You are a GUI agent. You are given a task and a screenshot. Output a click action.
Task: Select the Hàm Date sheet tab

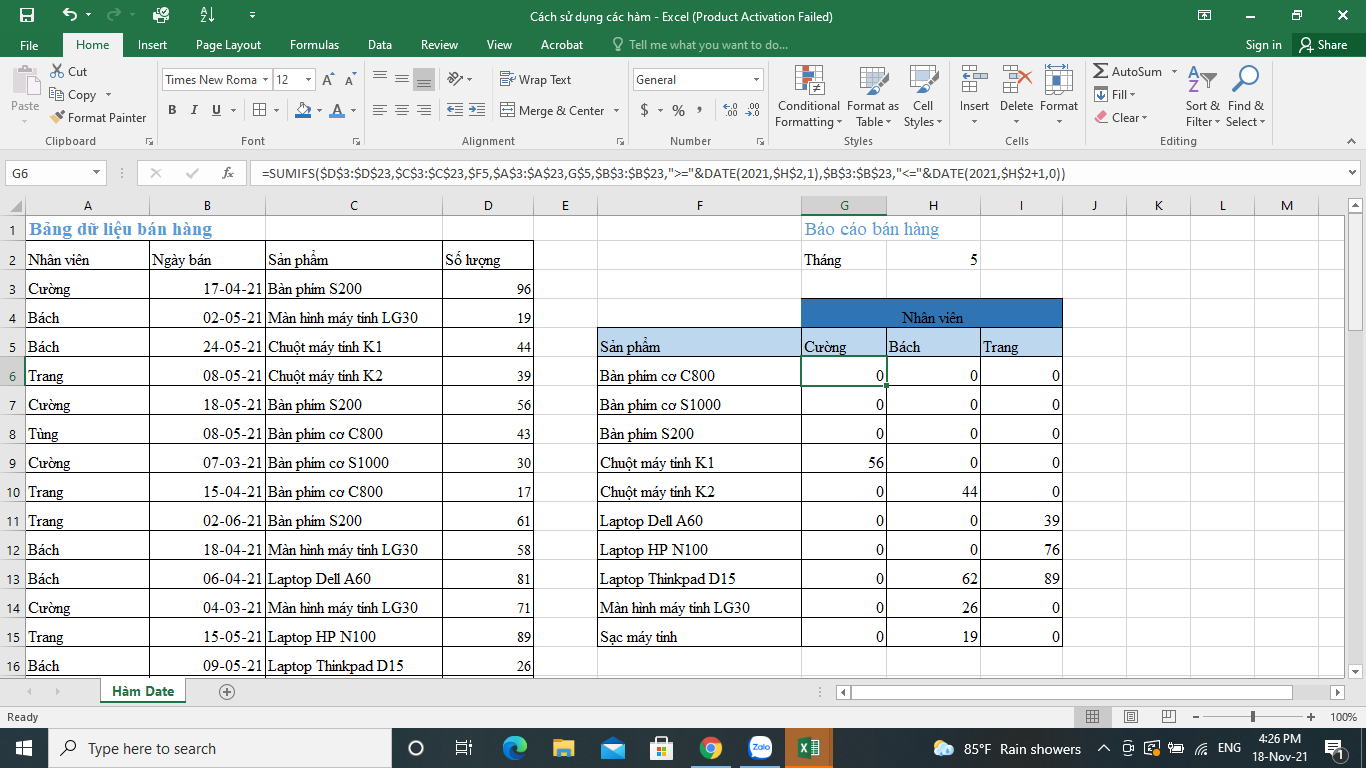click(x=143, y=691)
